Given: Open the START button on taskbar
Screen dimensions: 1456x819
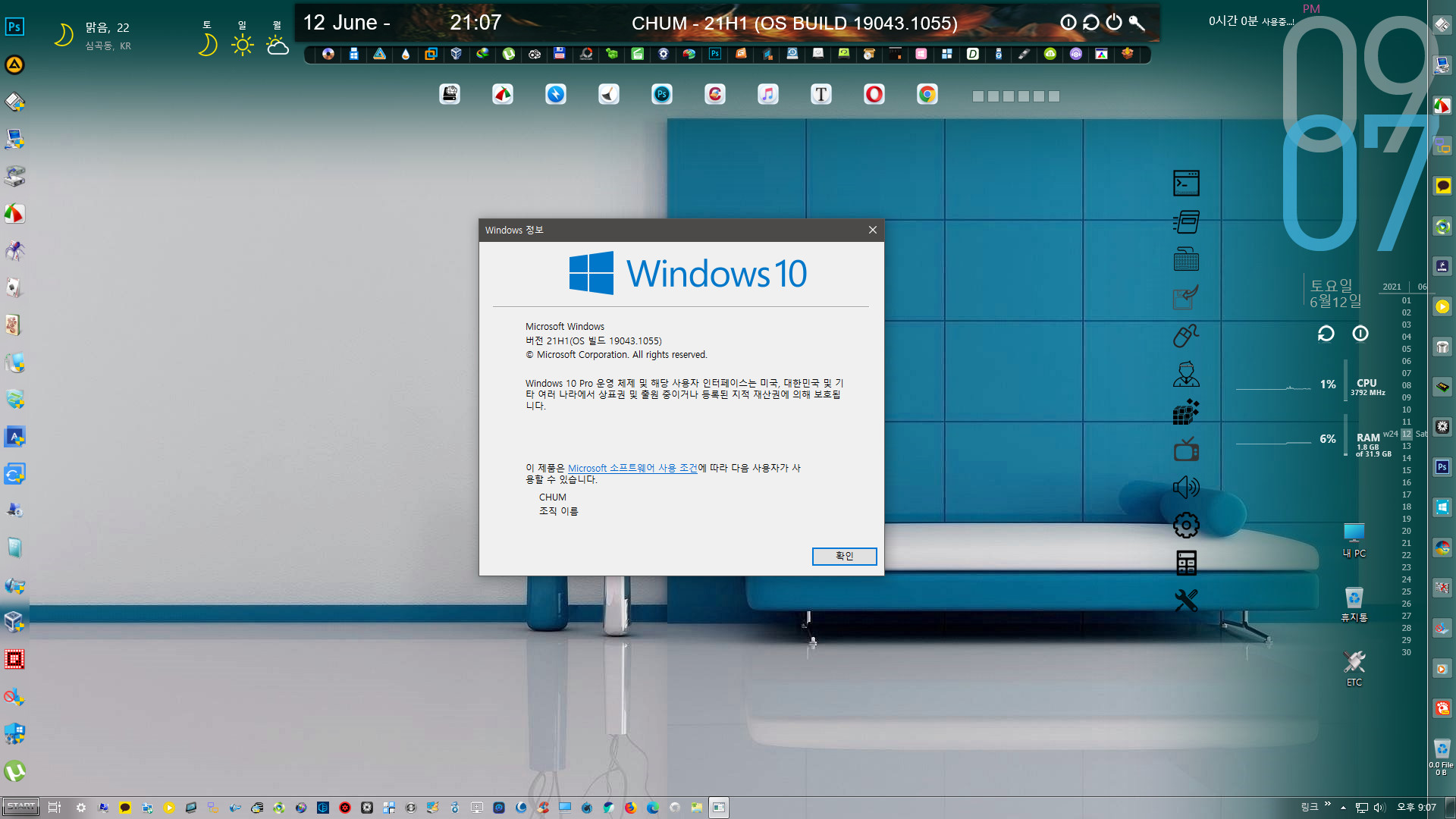Looking at the screenshot, I should [x=21, y=807].
